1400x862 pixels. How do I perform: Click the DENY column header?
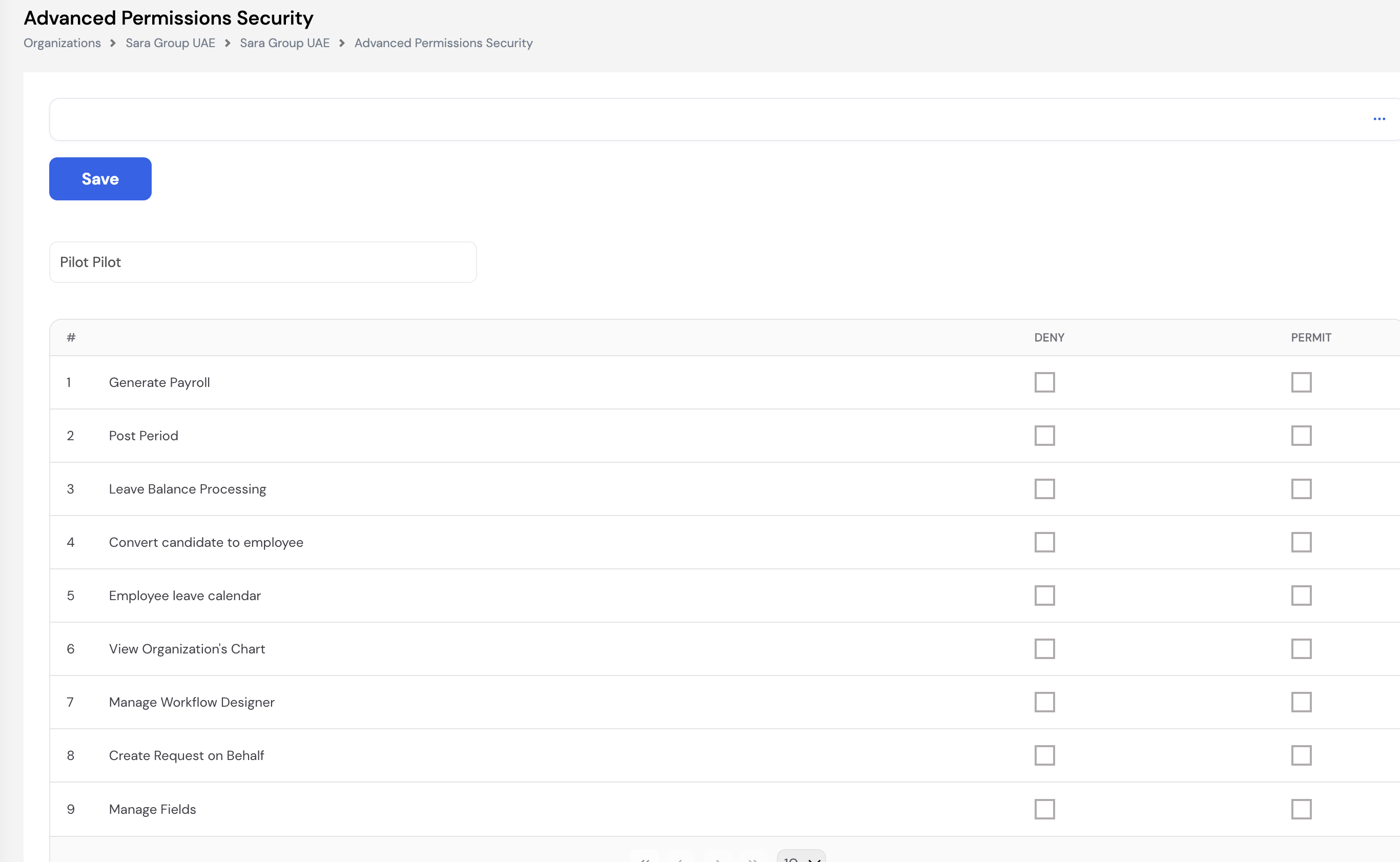1049,338
